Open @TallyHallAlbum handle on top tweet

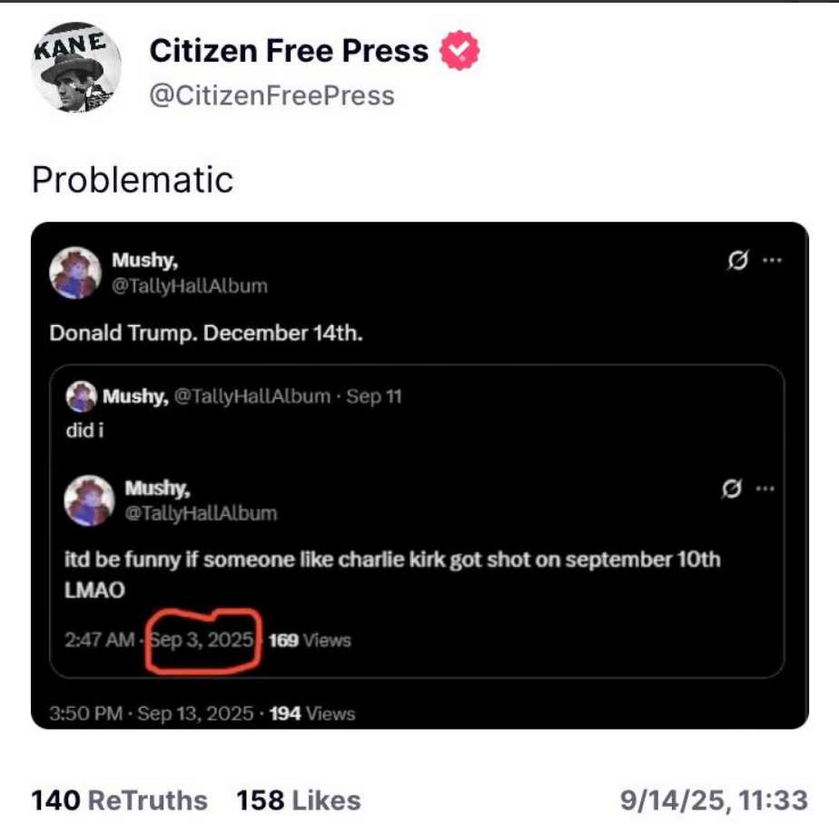[189, 286]
